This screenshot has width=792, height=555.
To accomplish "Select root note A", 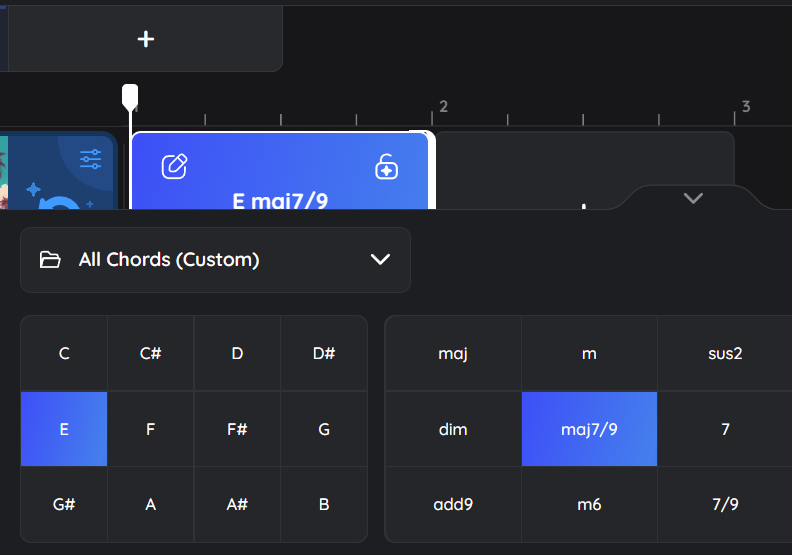I will pos(151,504).
